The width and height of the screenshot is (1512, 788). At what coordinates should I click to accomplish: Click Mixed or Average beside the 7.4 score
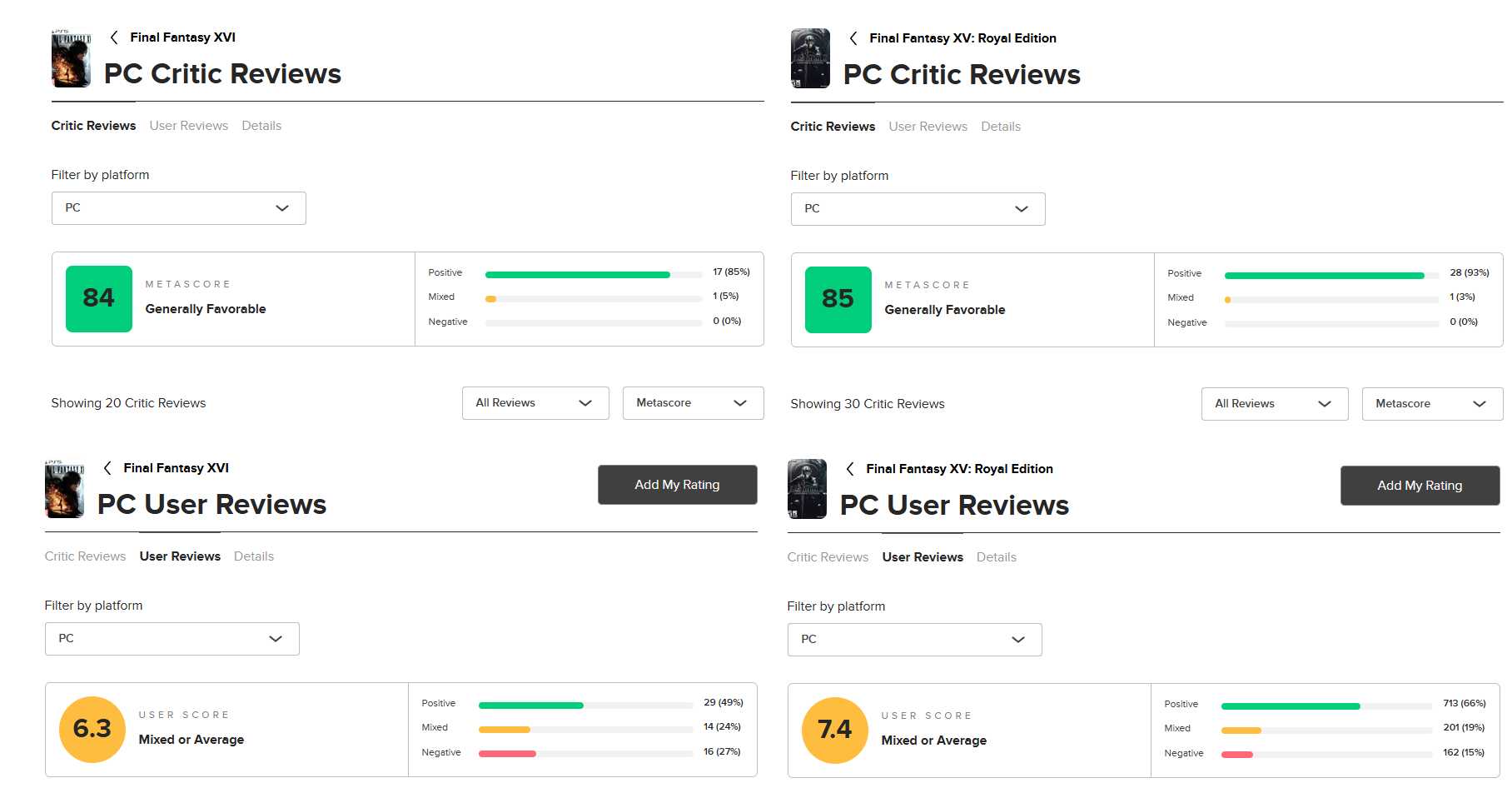(934, 741)
